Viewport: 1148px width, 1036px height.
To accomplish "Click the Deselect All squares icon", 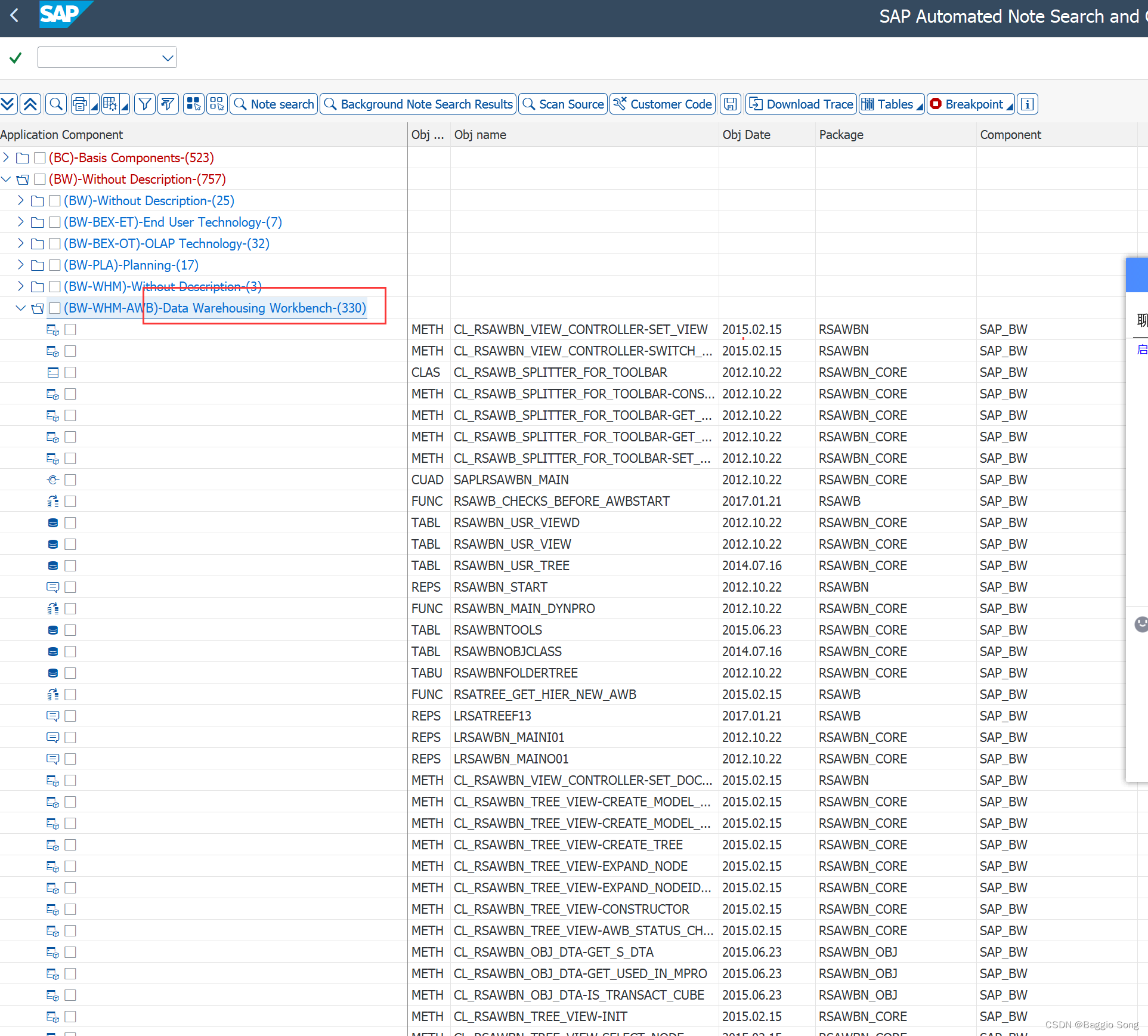I will (217, 104).
